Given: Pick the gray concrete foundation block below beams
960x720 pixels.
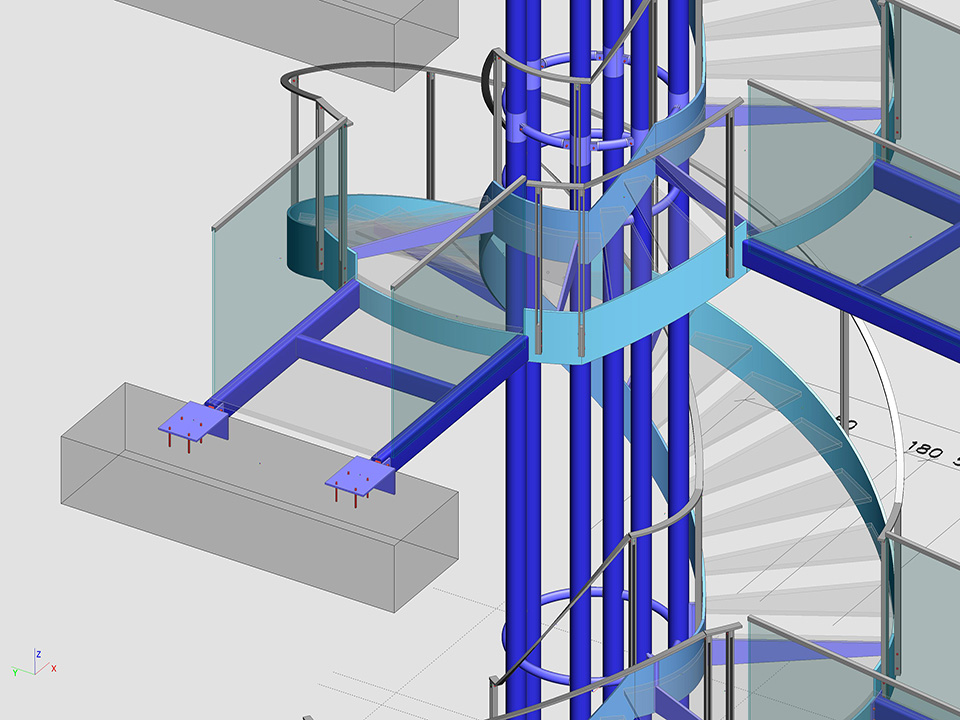Looking at the screenshot, I should (250, 520).
